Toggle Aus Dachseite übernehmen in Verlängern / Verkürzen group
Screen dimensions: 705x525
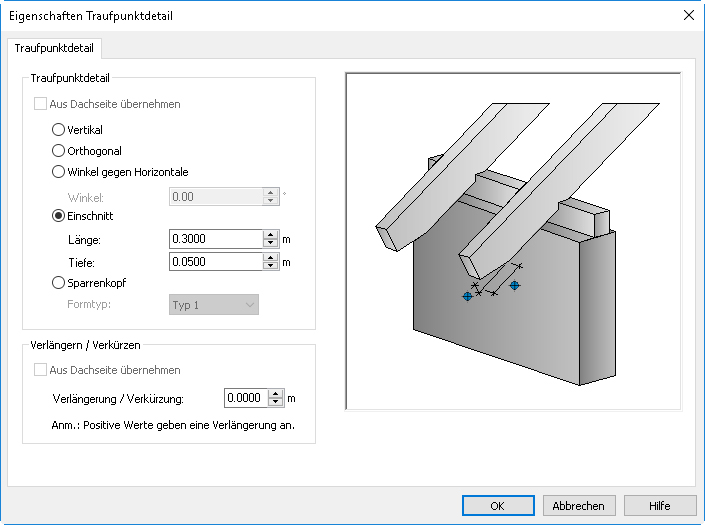pos(107,370)
